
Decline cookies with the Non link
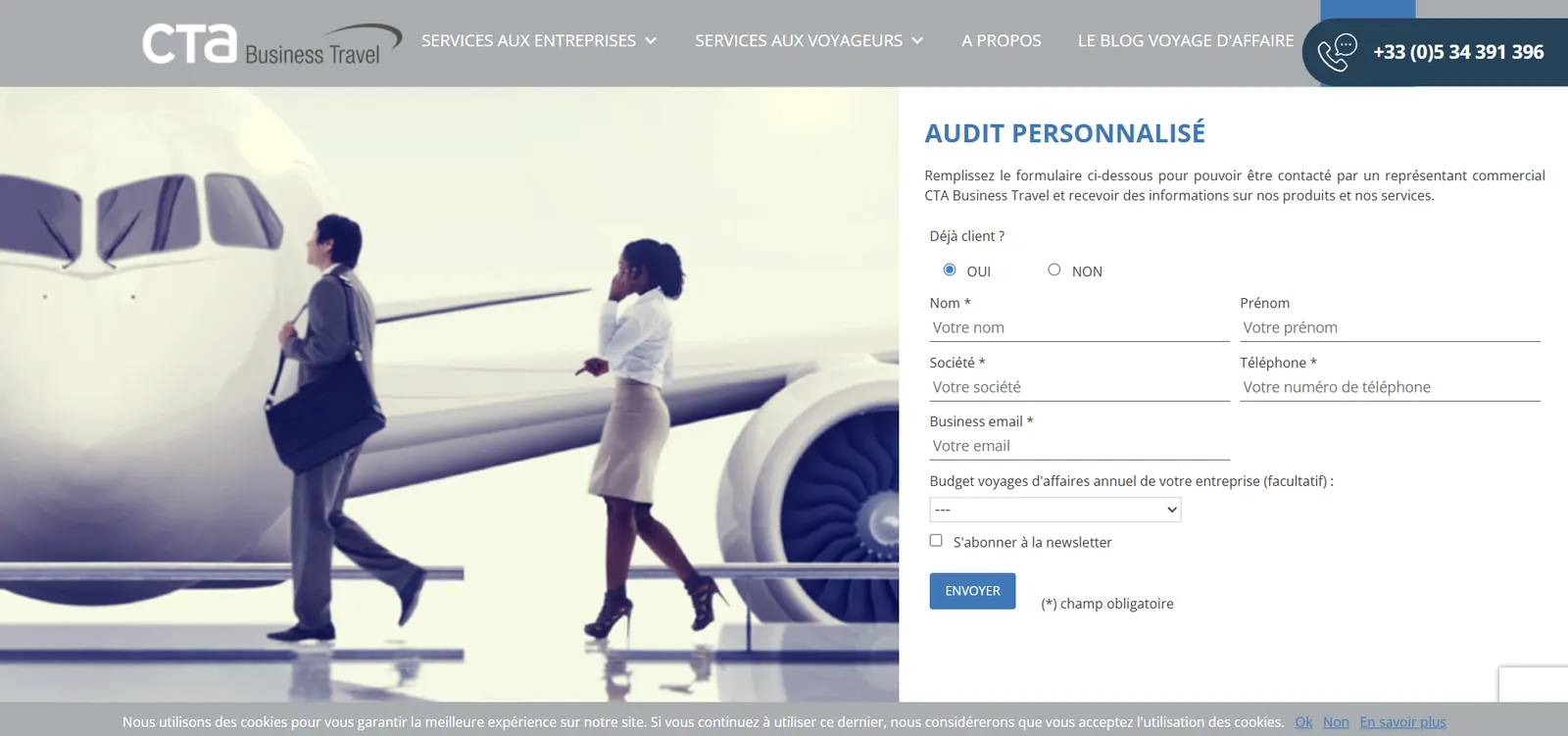click(1336, 722)
